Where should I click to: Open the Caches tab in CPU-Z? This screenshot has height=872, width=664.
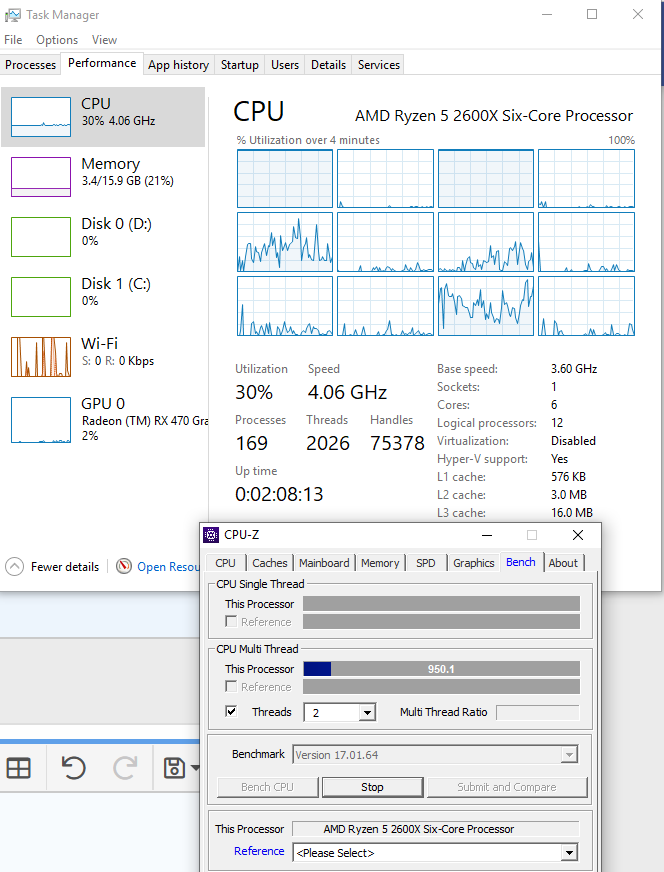coord(270,563)
